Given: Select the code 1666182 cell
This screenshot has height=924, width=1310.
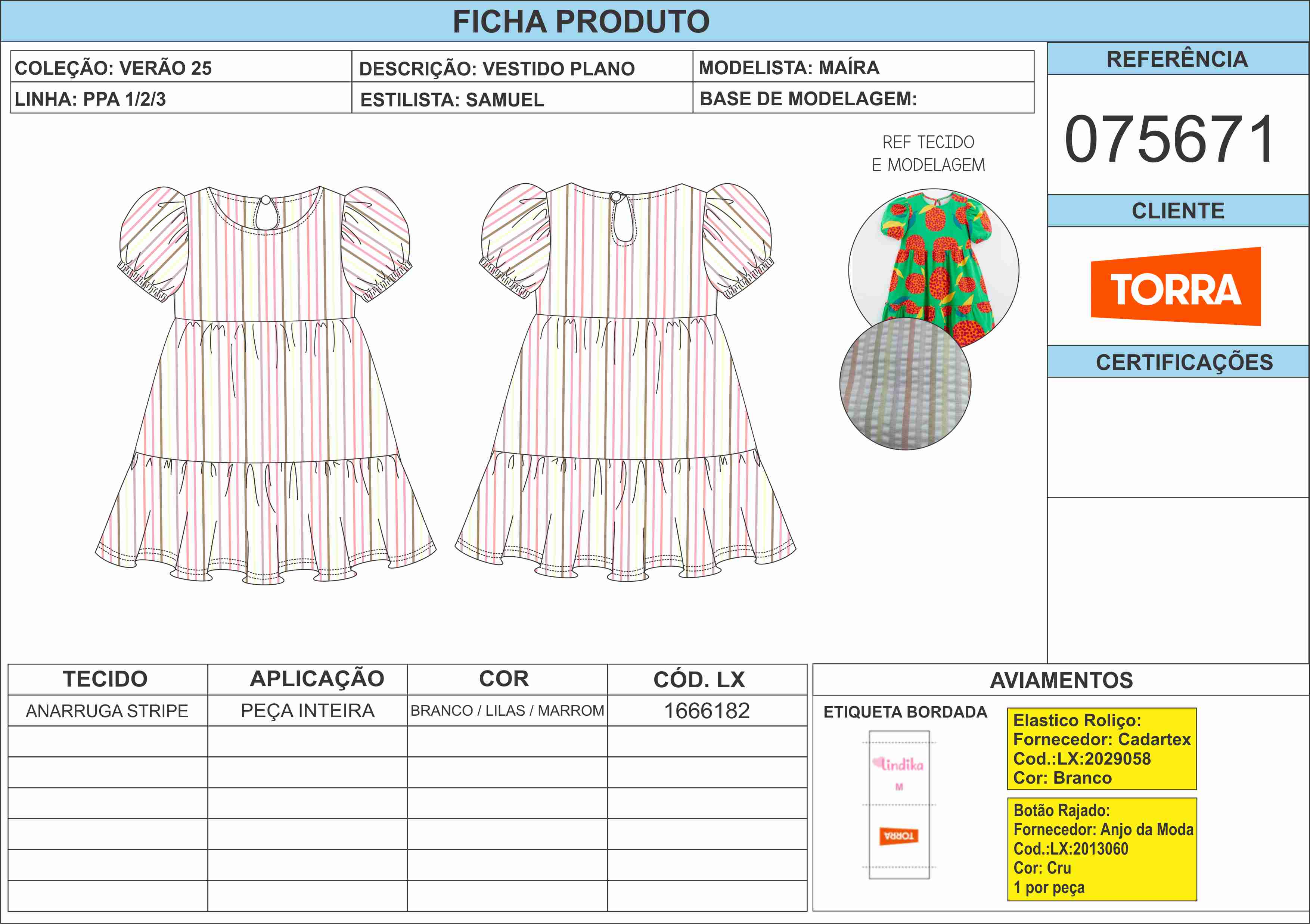Looking at the screenshot, I should tap(707, 711).
